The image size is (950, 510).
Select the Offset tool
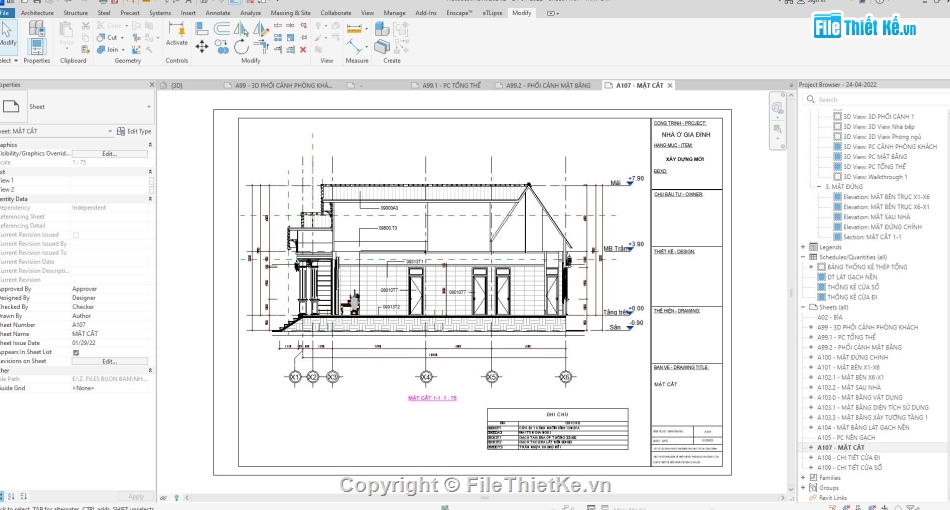(x=222, y=28)
